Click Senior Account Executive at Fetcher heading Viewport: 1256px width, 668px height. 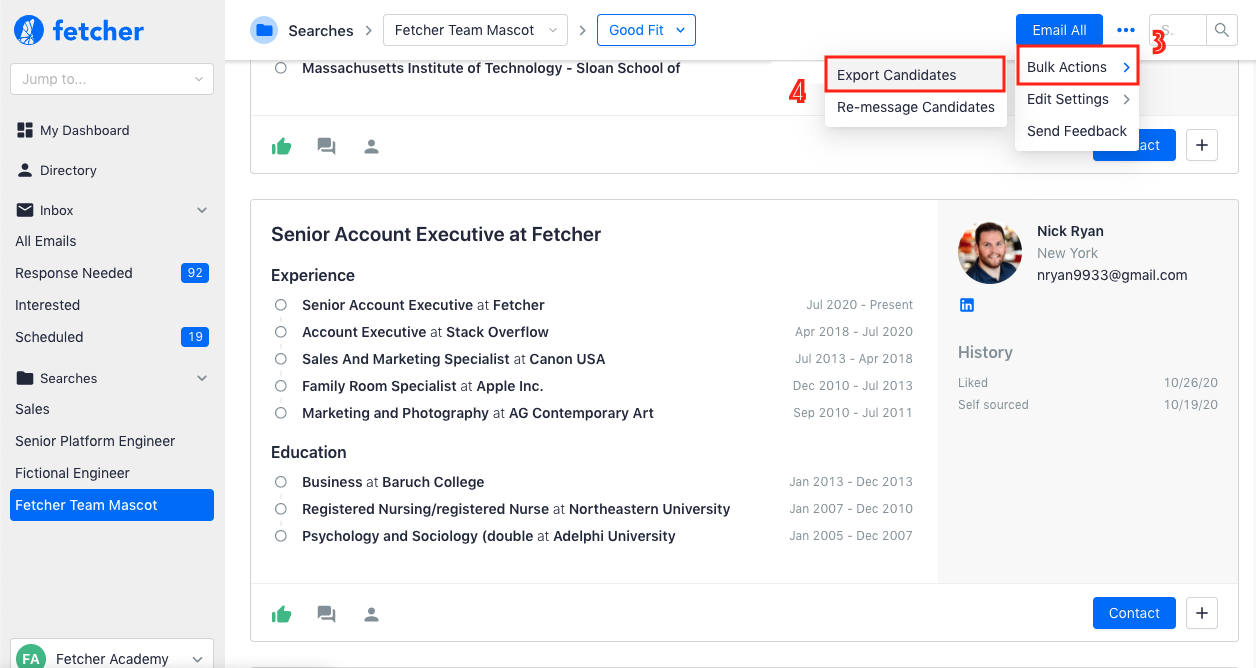pyautogui.click(x=436, y=235)
